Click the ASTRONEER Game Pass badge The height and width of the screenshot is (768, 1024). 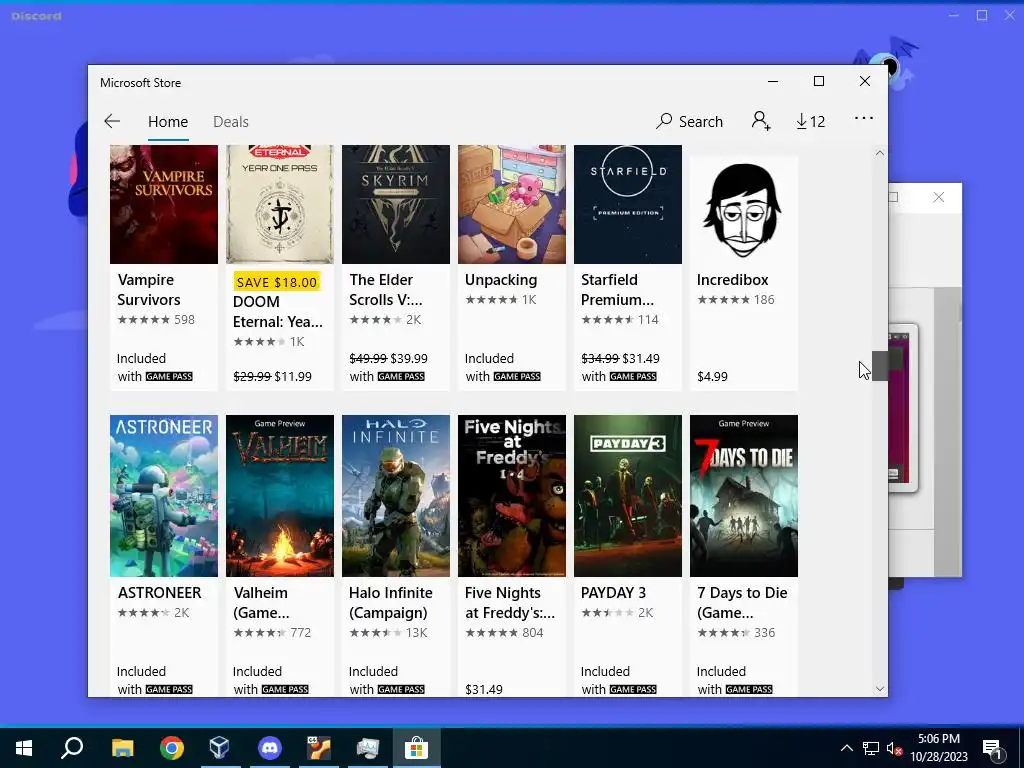pos(168,690)
